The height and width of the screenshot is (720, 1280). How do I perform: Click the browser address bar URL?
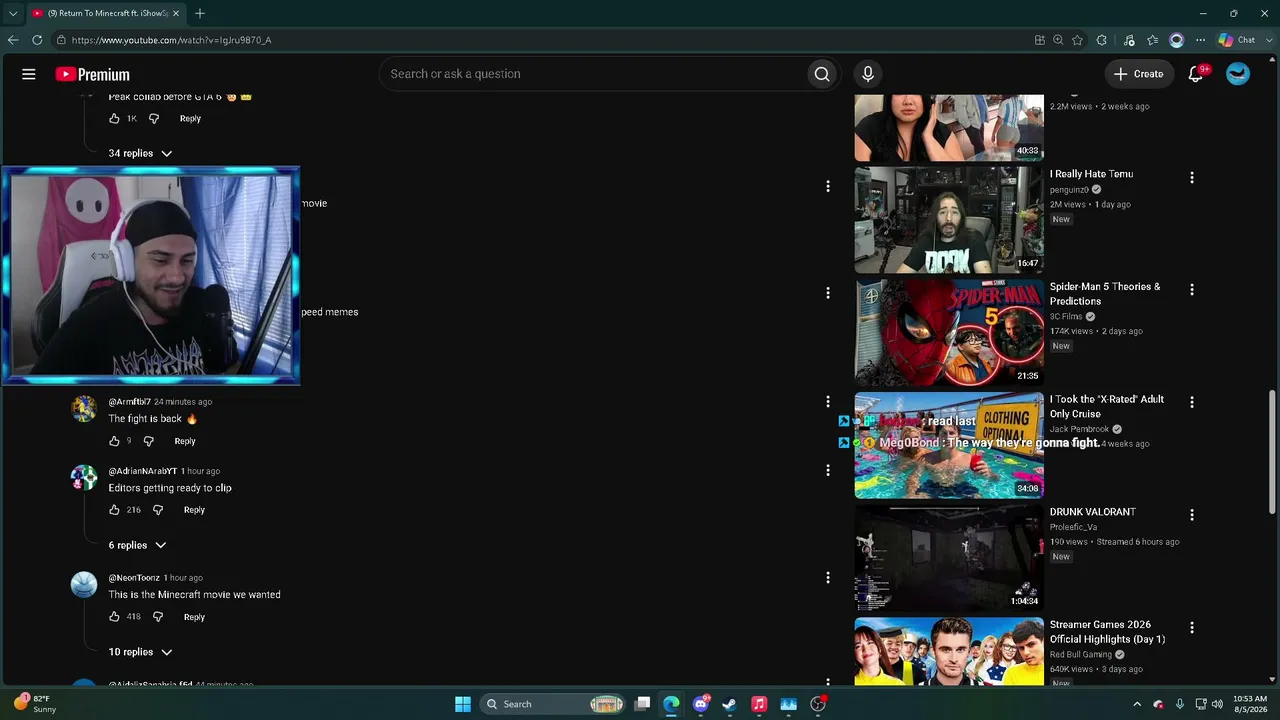click(x=171, y=40)
